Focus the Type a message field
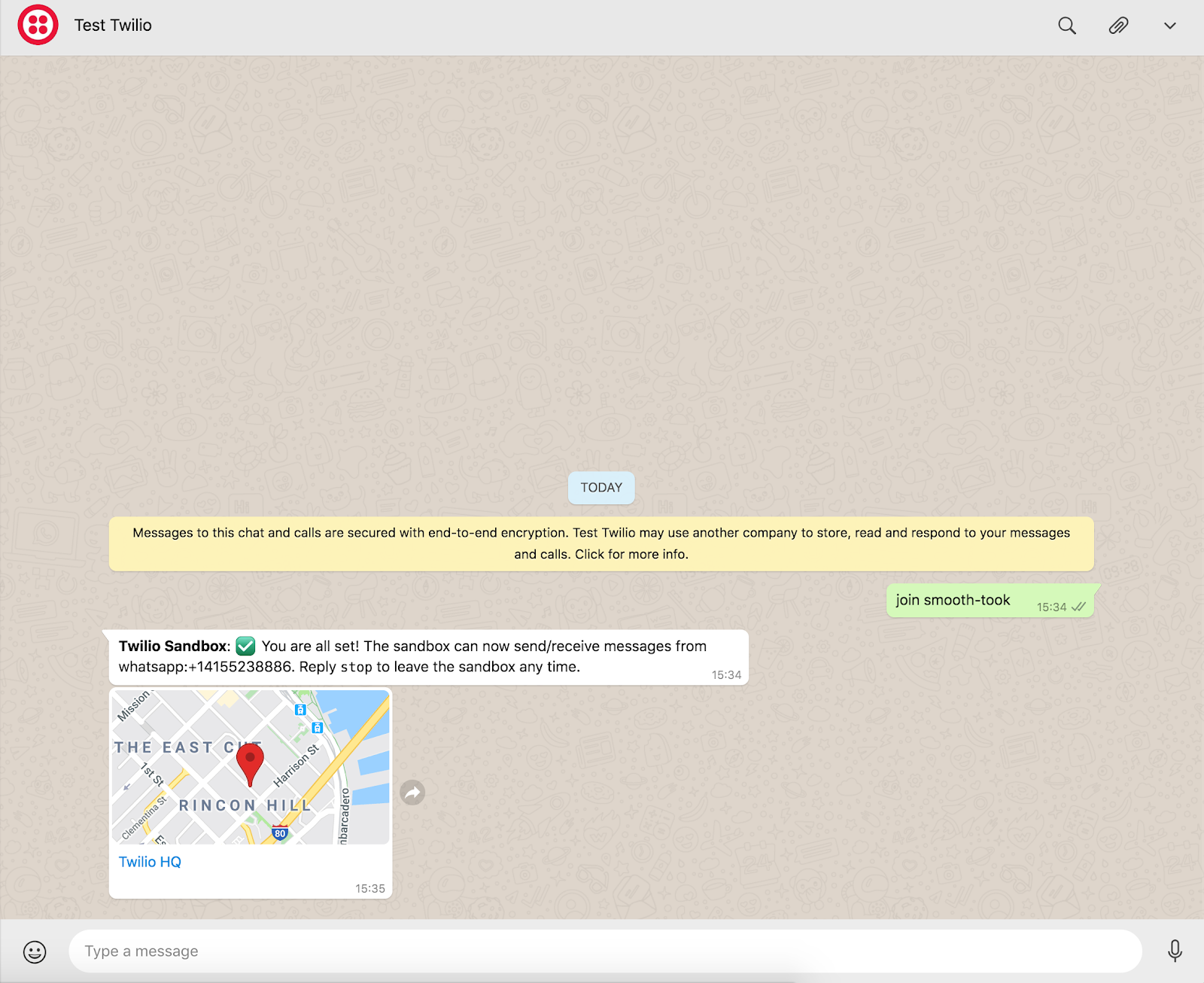 605,951
